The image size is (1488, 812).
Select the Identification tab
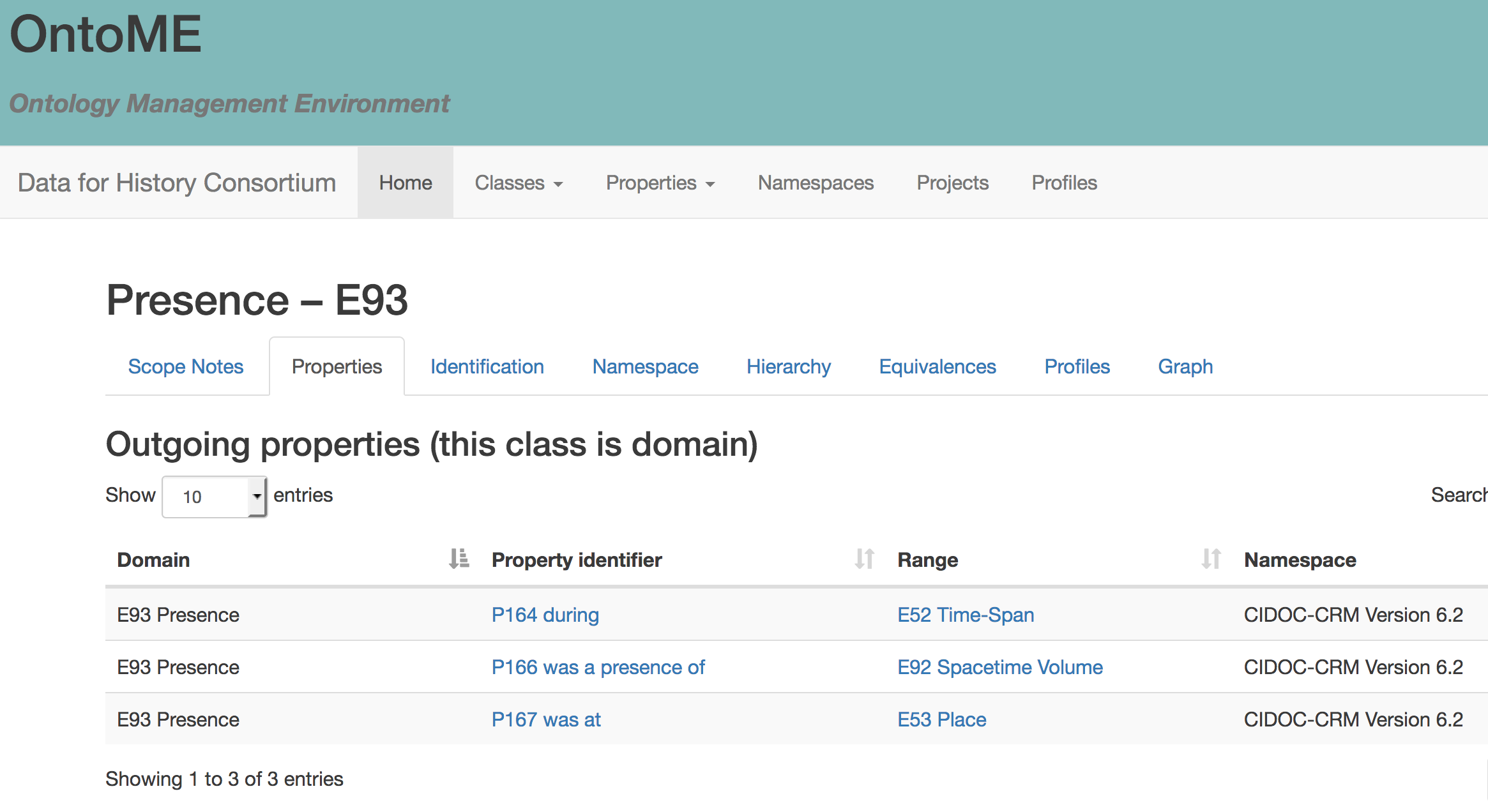tap(487, 366)
